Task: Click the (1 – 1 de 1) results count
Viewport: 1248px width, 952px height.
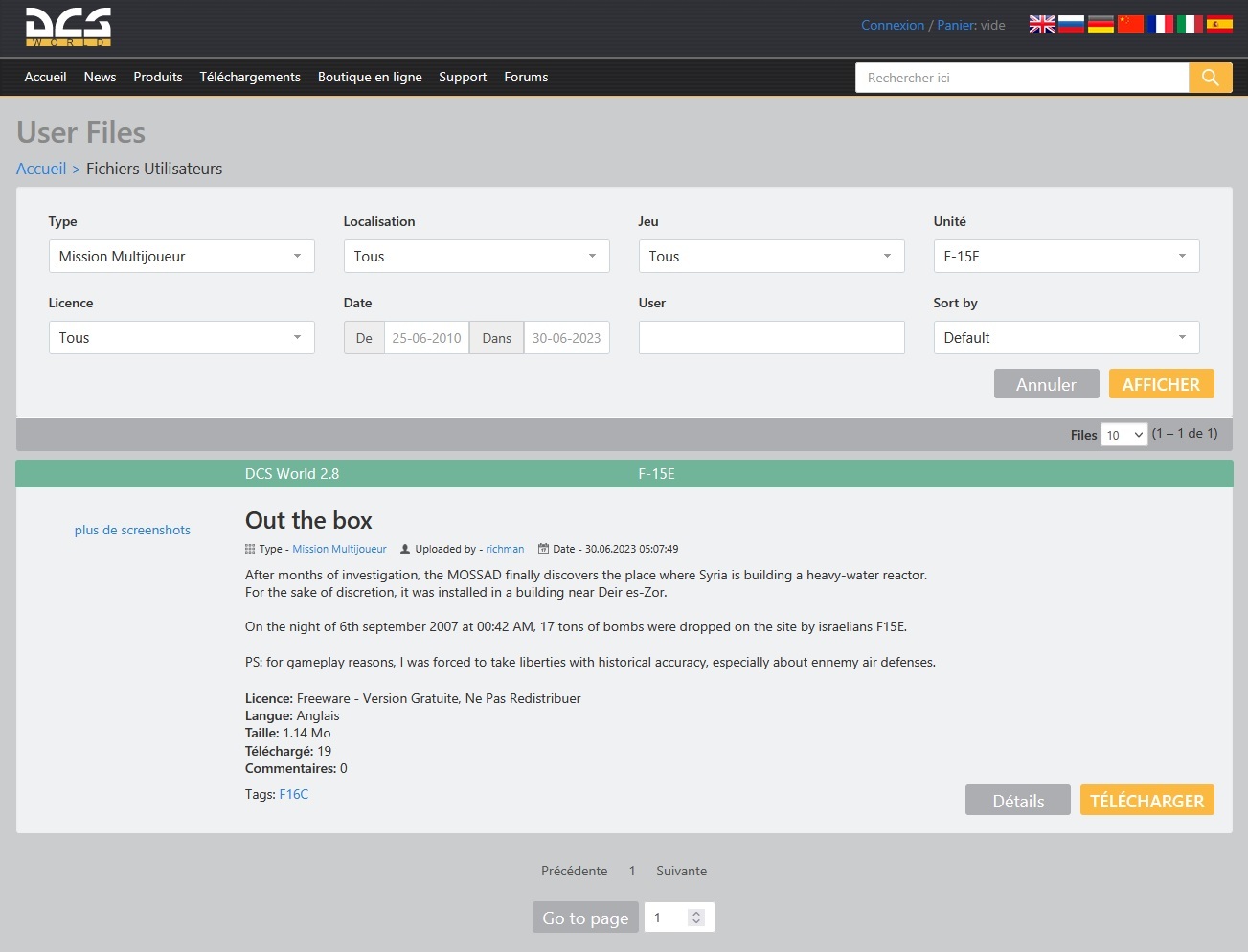Action: pos(1185,434)
